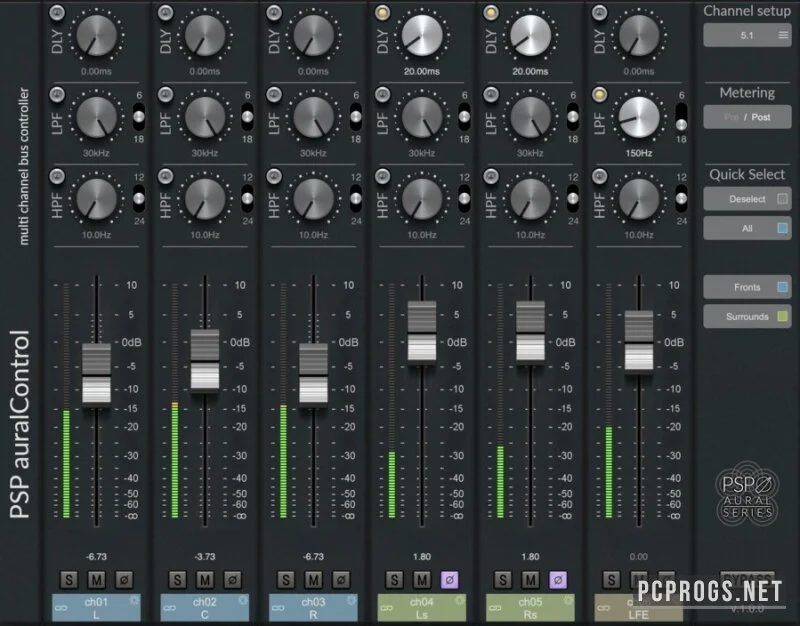
Task: Enable HPF power button on ch05 strip
Action: [x=491, y=176]
